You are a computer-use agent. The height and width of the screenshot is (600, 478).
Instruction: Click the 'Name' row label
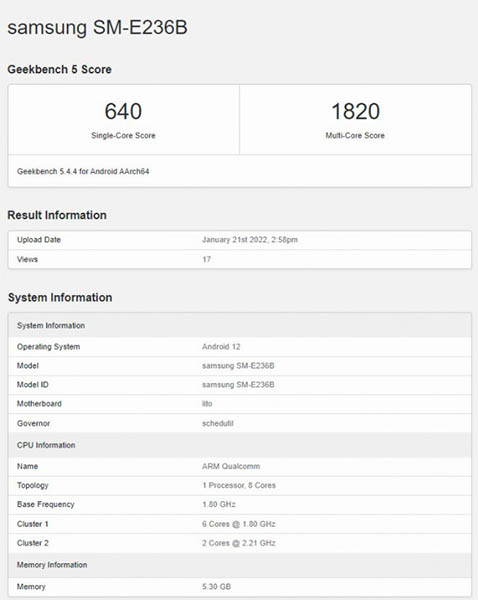27,466
